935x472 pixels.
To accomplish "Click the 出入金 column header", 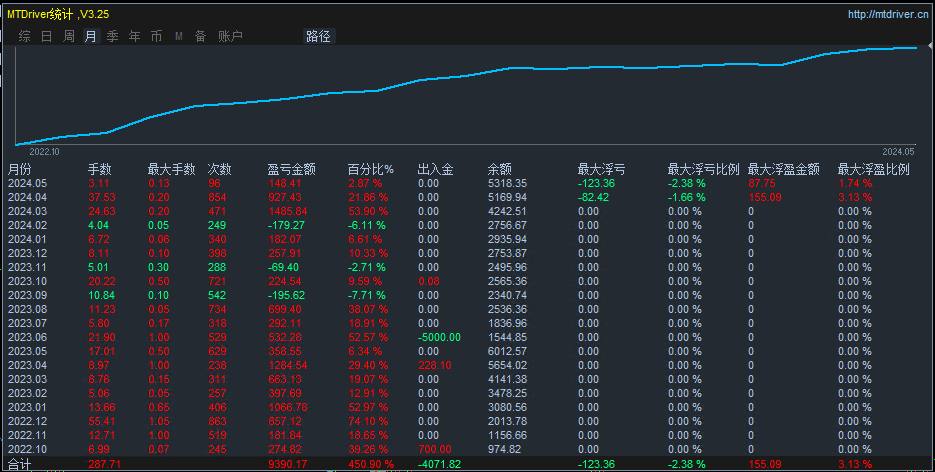I will click(x=435, y=169).
